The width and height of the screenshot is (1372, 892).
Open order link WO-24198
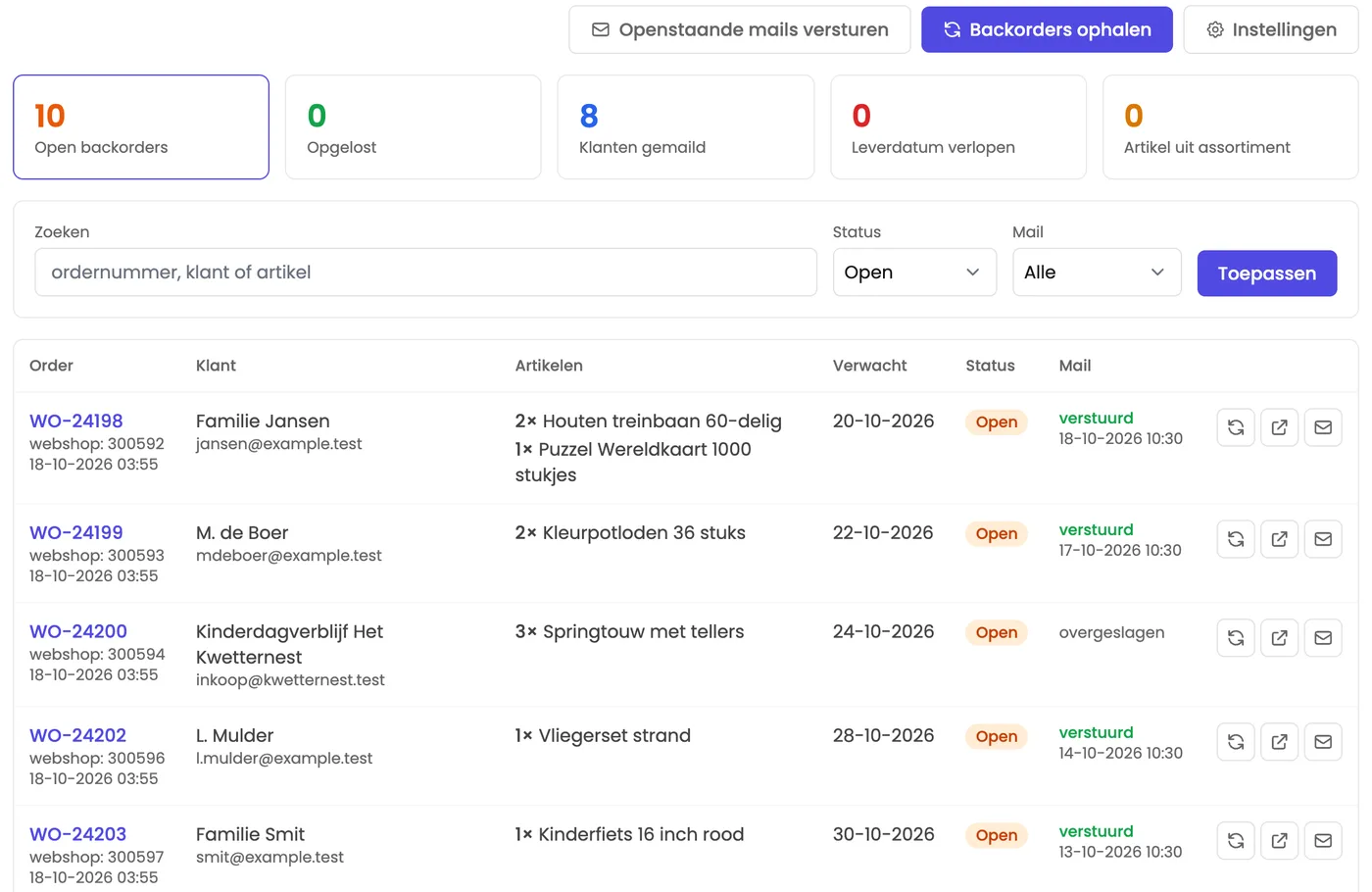tap(76, 421)
